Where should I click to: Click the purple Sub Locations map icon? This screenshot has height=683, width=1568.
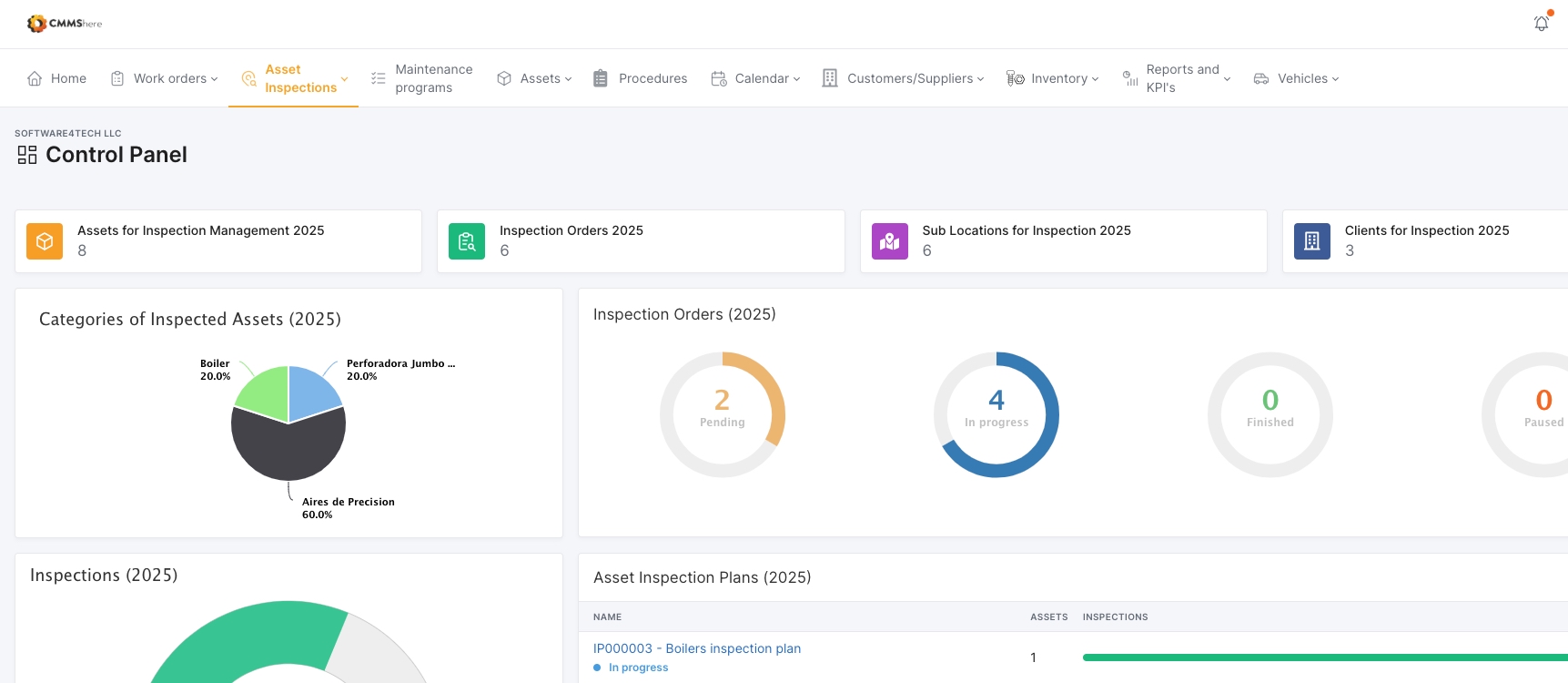click(889, 241)
